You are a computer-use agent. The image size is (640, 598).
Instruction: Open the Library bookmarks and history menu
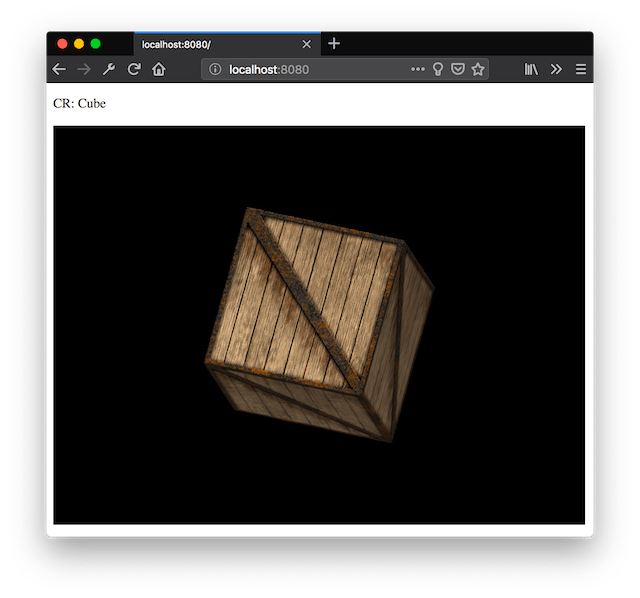tap(532, 69)
